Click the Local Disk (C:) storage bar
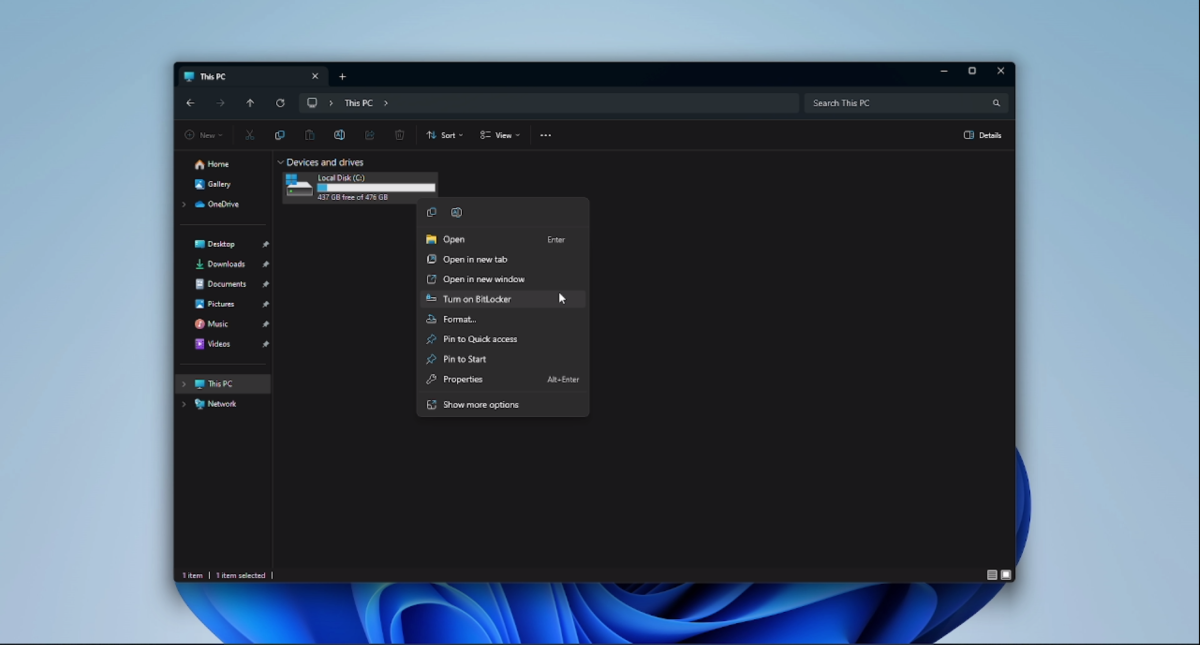The width and height of the screenshot is (1200, 645). pyautogui.click(x=376, y=188)
